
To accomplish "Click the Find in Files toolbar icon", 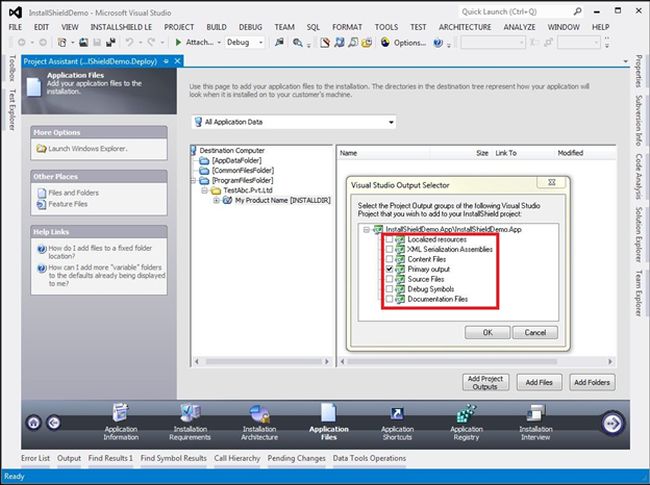I will [x=297, y=42].
